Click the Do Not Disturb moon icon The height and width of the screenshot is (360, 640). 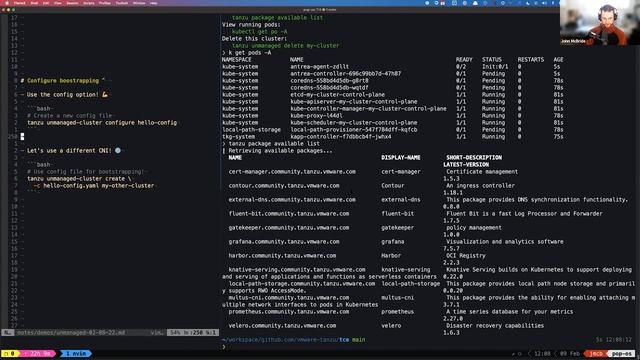(528, 3)
